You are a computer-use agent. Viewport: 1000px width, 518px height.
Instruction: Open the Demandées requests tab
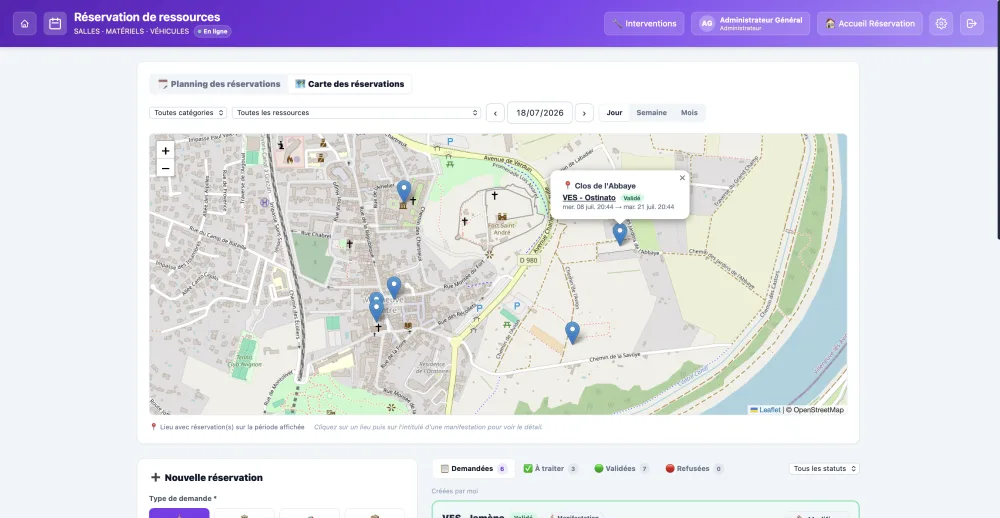click(x=473, y=468)
